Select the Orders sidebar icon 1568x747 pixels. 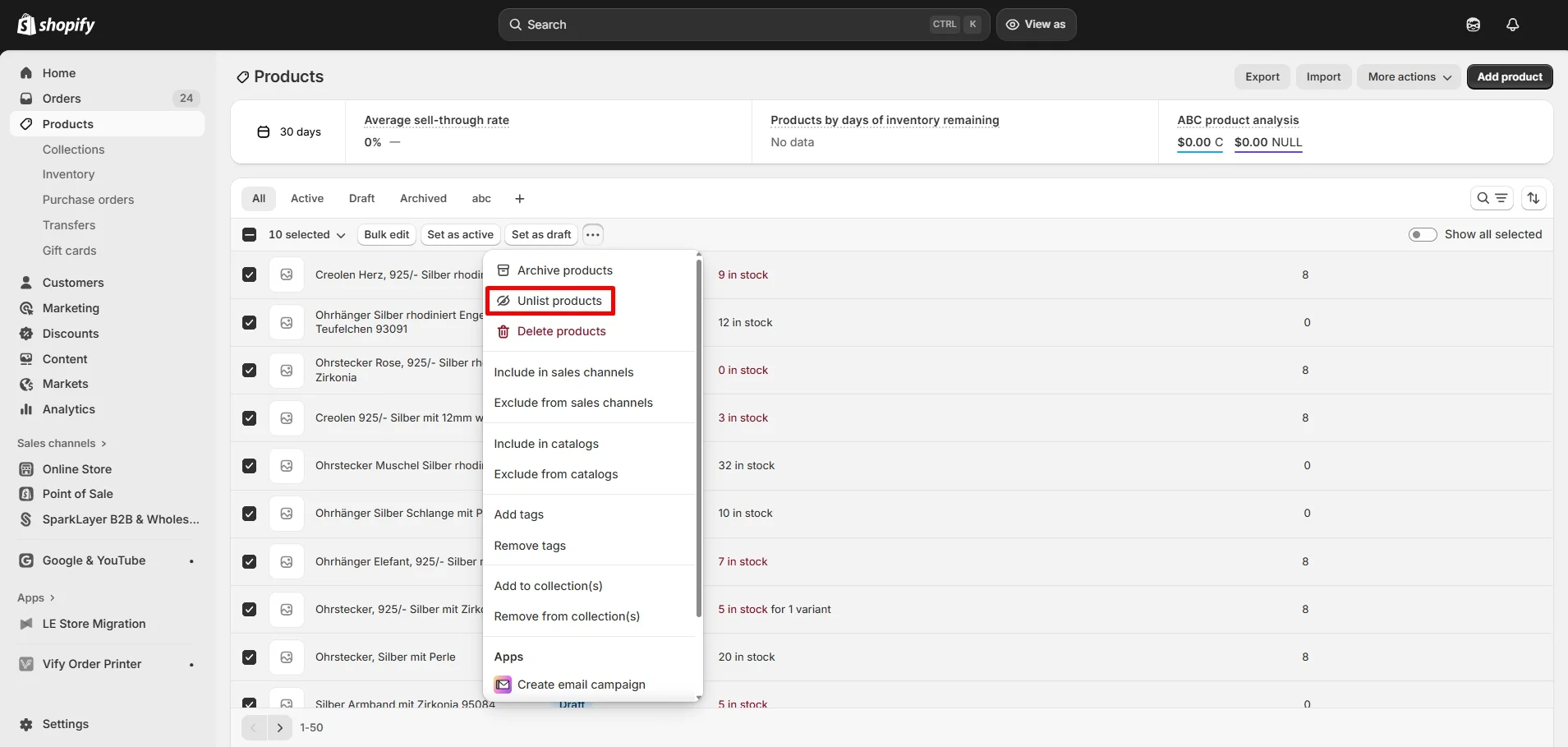pyautogui.click(x=25, y=98)
